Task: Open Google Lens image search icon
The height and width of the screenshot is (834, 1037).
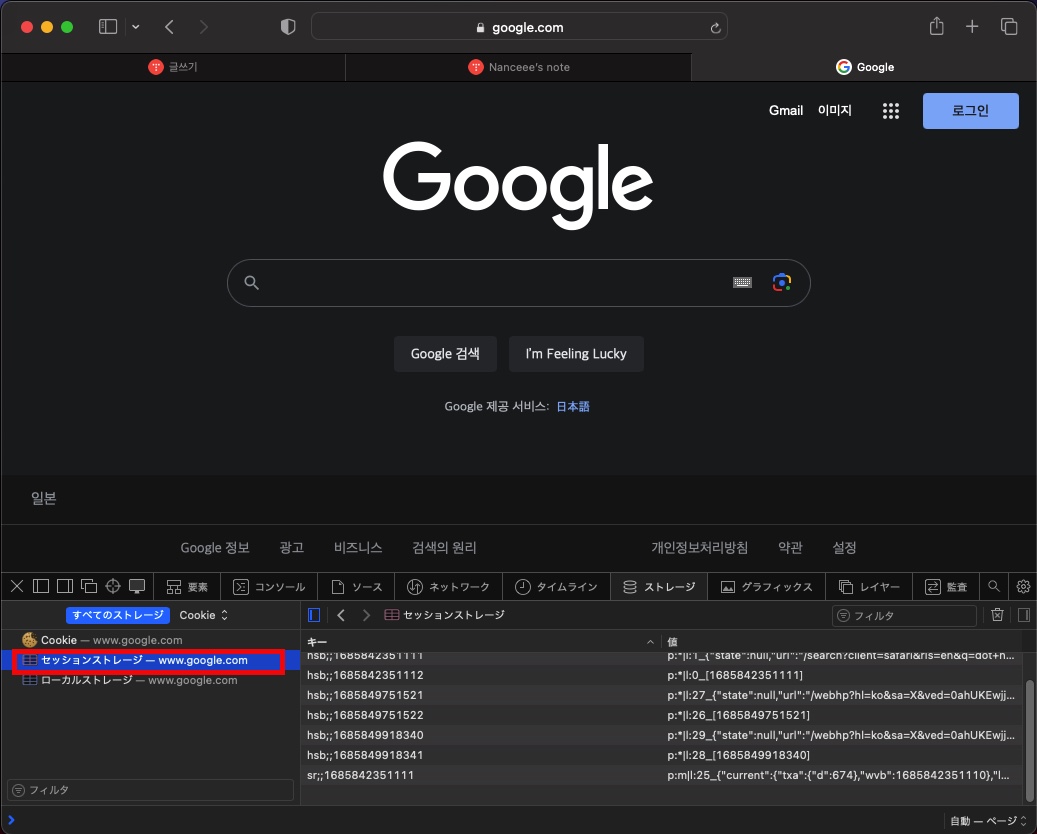Action: tap(782, 282)
